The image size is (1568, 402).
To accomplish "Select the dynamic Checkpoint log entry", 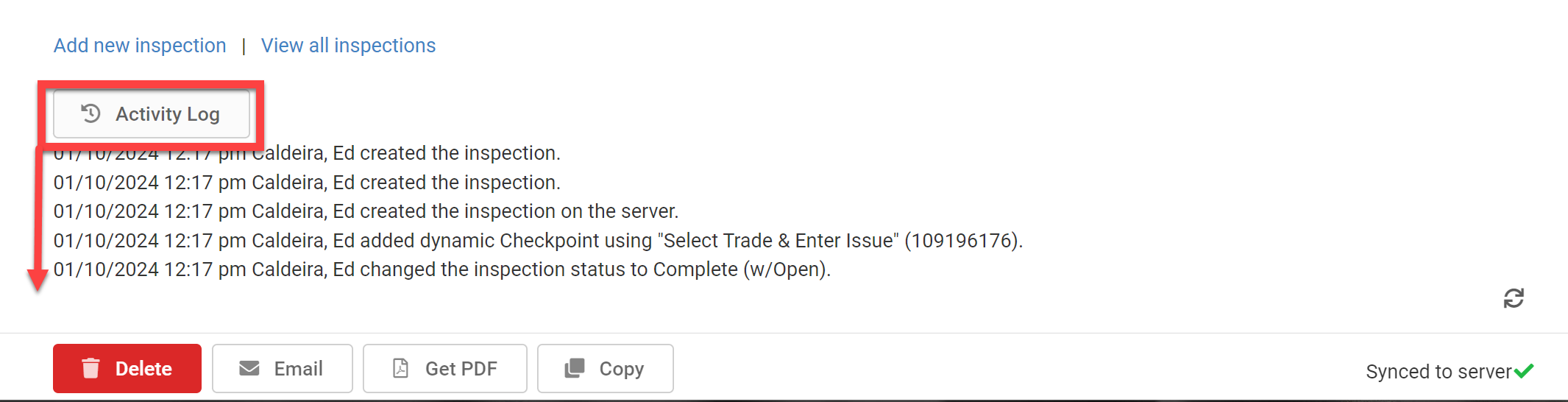I will [x=538, y=241].
